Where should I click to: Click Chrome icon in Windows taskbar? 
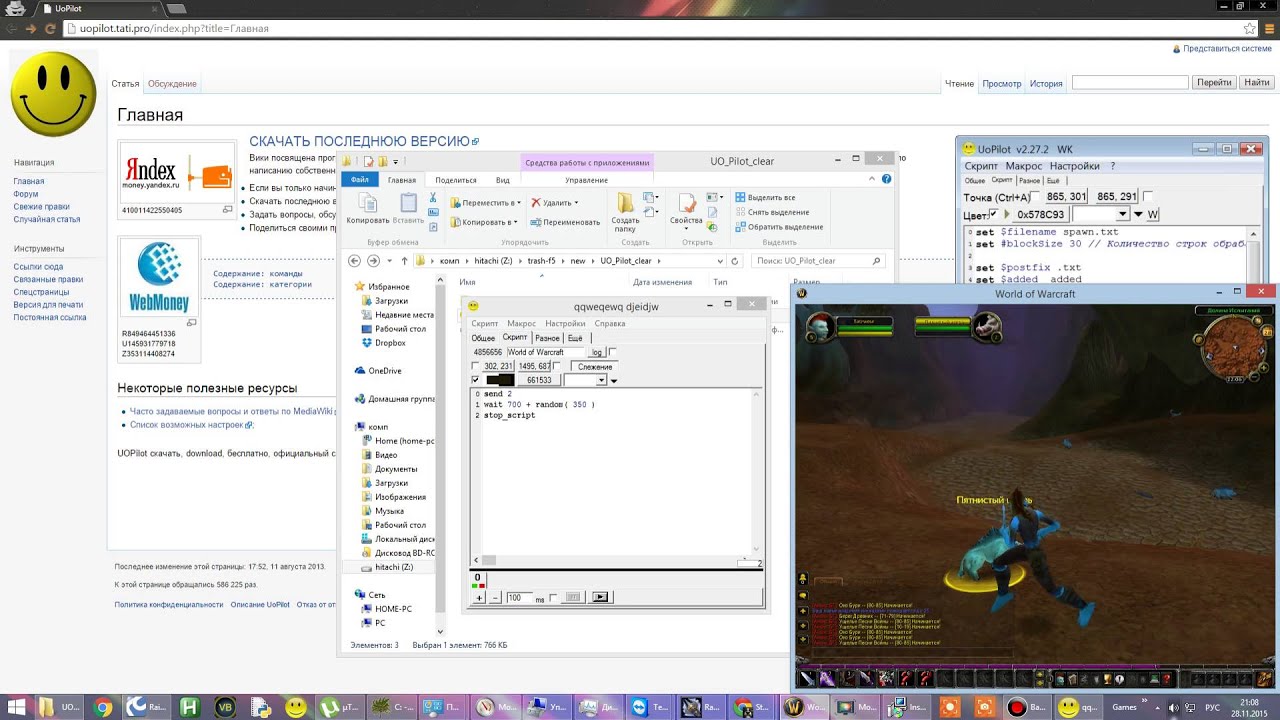click(103, 707)
